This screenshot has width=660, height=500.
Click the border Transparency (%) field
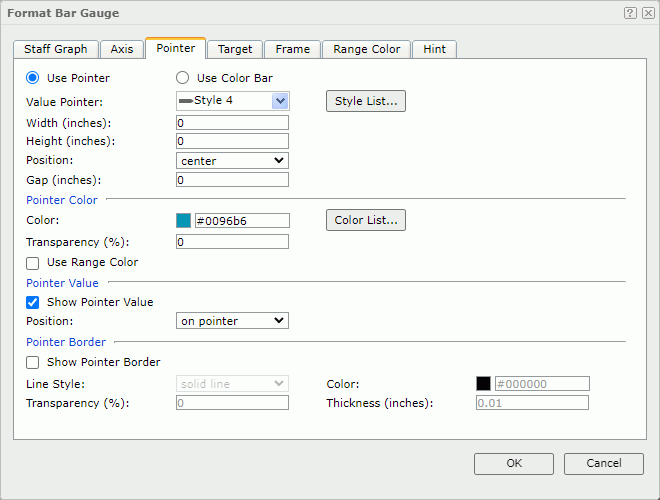click(232, 403)
